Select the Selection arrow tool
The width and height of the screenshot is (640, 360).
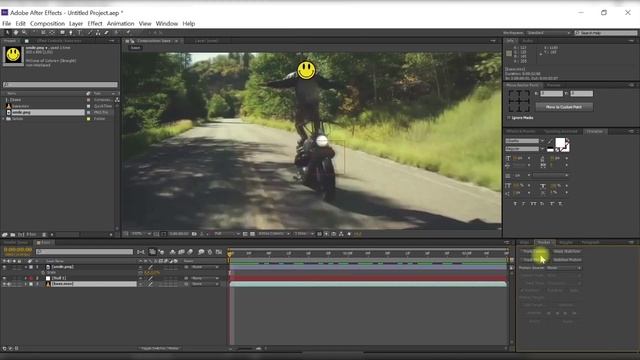[7, 33]
